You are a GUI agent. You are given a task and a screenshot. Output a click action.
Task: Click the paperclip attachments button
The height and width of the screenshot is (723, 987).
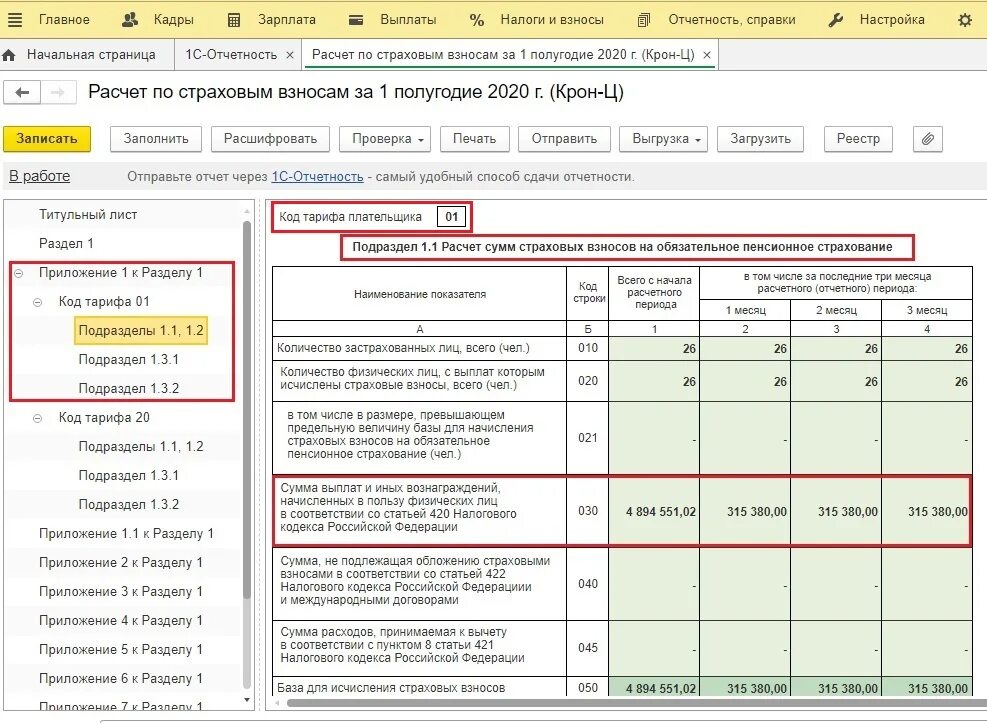tap(927, 139)
